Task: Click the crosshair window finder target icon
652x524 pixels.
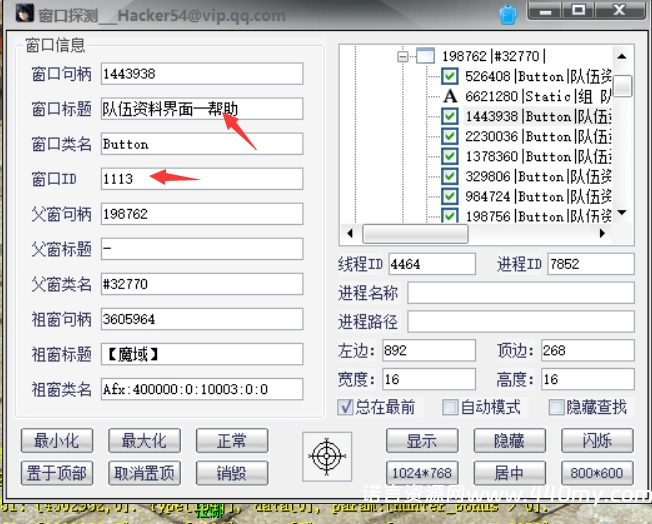Action: tap(327, 456)
